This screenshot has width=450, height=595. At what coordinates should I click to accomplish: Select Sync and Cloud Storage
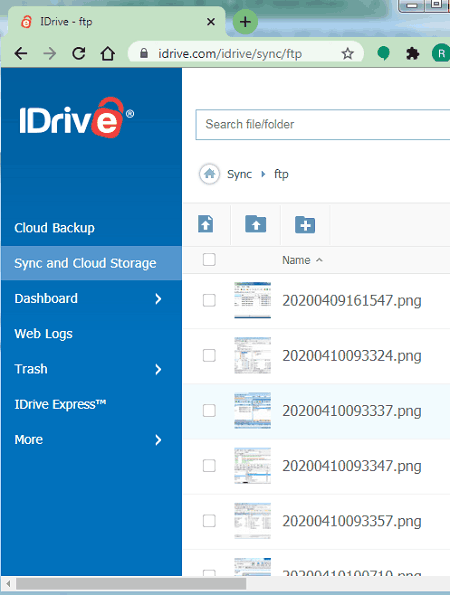pyautogui.click(x=91, y=263)
